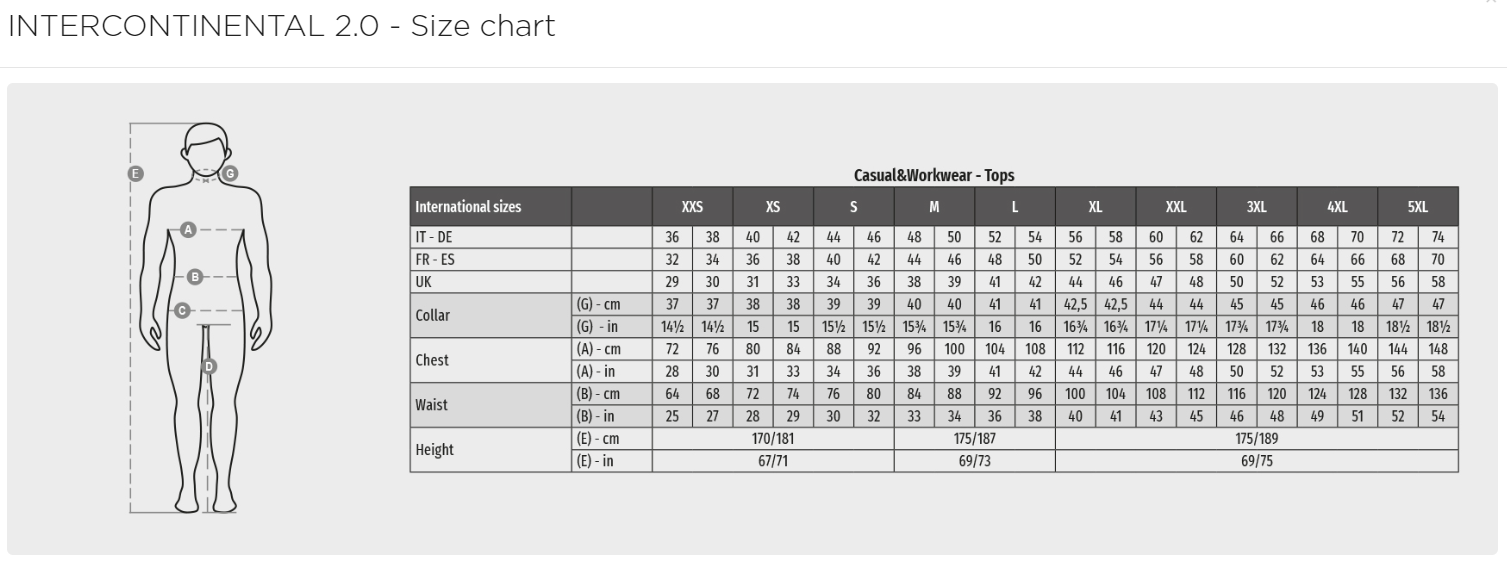The image size is (1507, 567).
Task: Click the collar marker G on the neck
Action: click(x=230, y=173)
